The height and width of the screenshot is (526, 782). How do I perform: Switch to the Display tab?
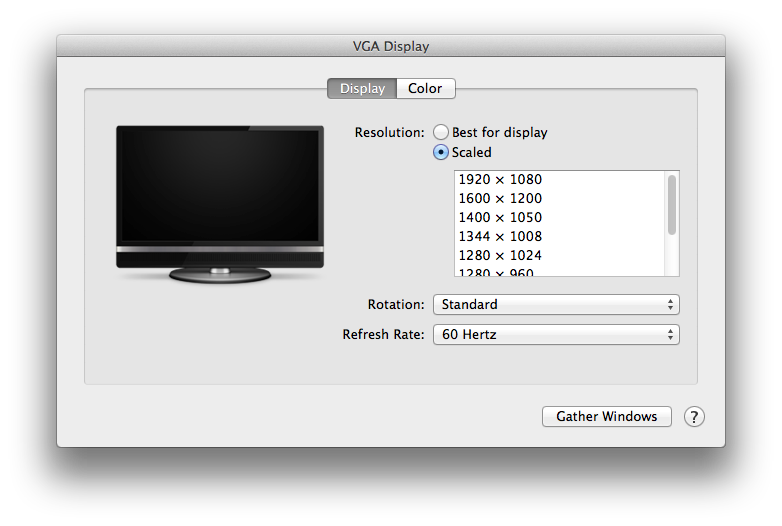[x=362, y=89]
